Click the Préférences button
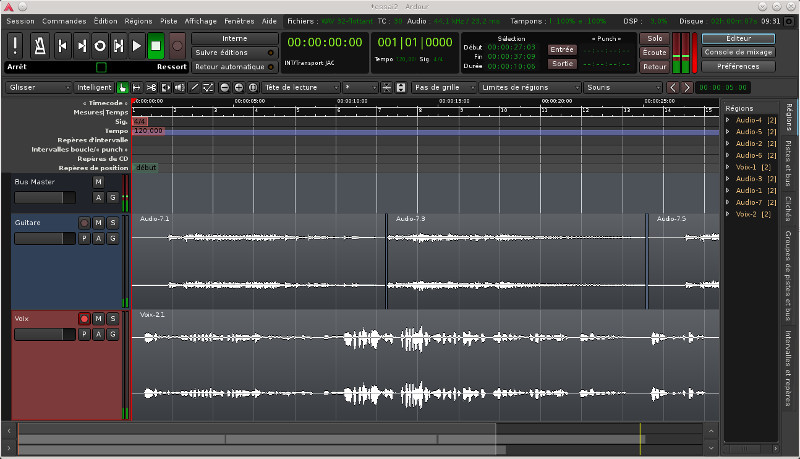 click(738, 66)
